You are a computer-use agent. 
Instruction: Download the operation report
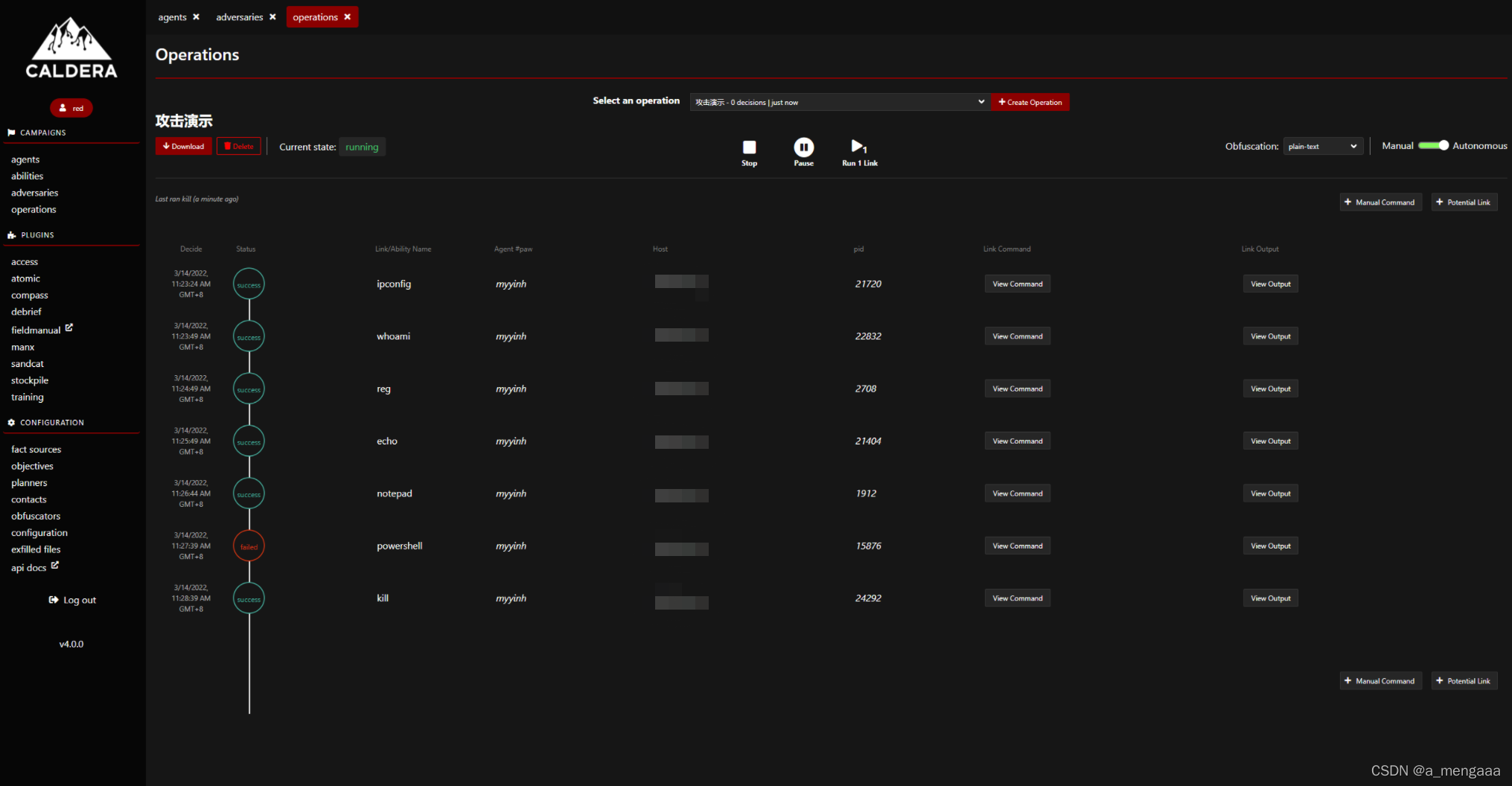click(x=184, y=146)
